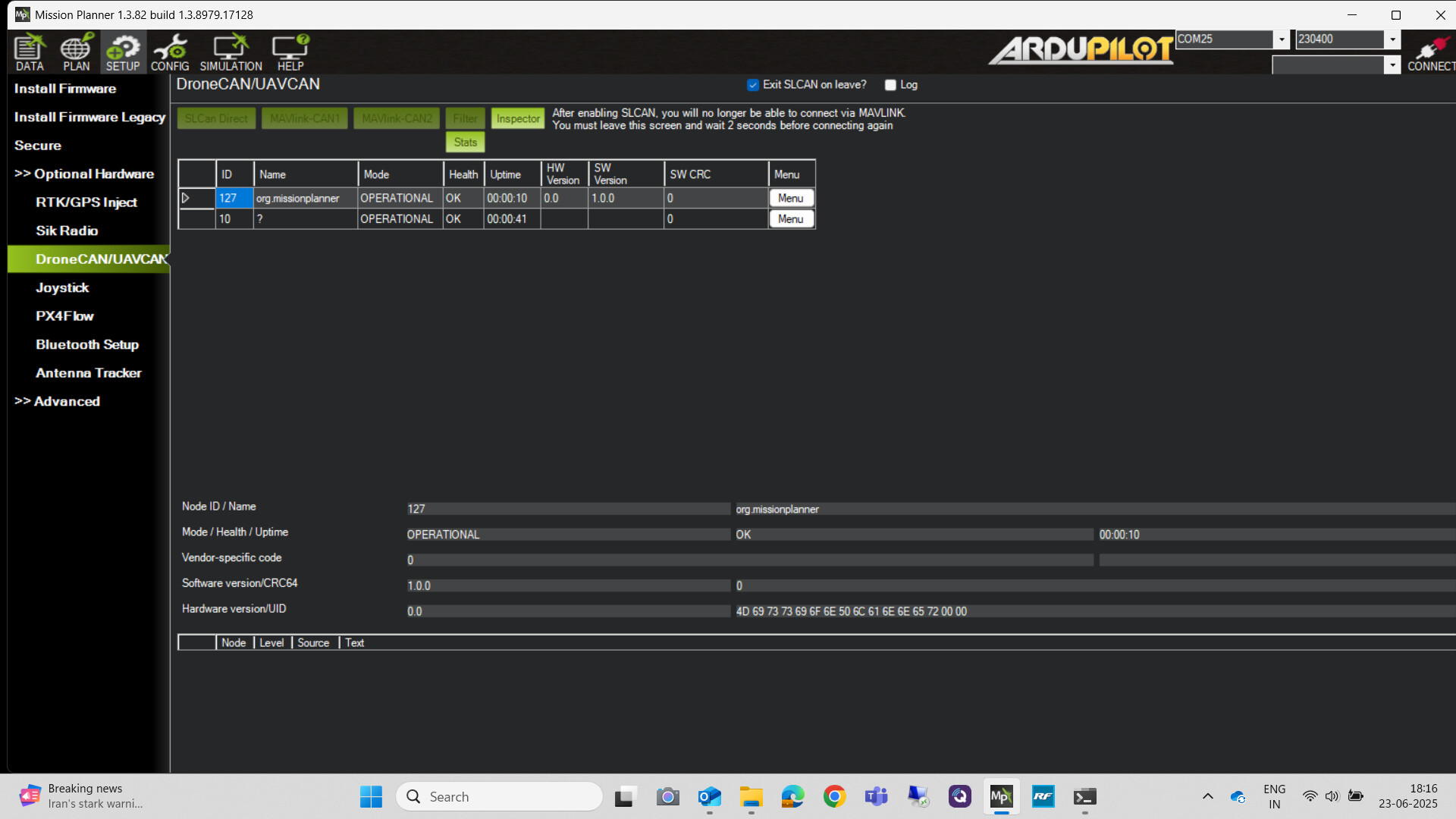
Task: Expand the COM25 port dropdown
Action: [x=1282, y=39]
